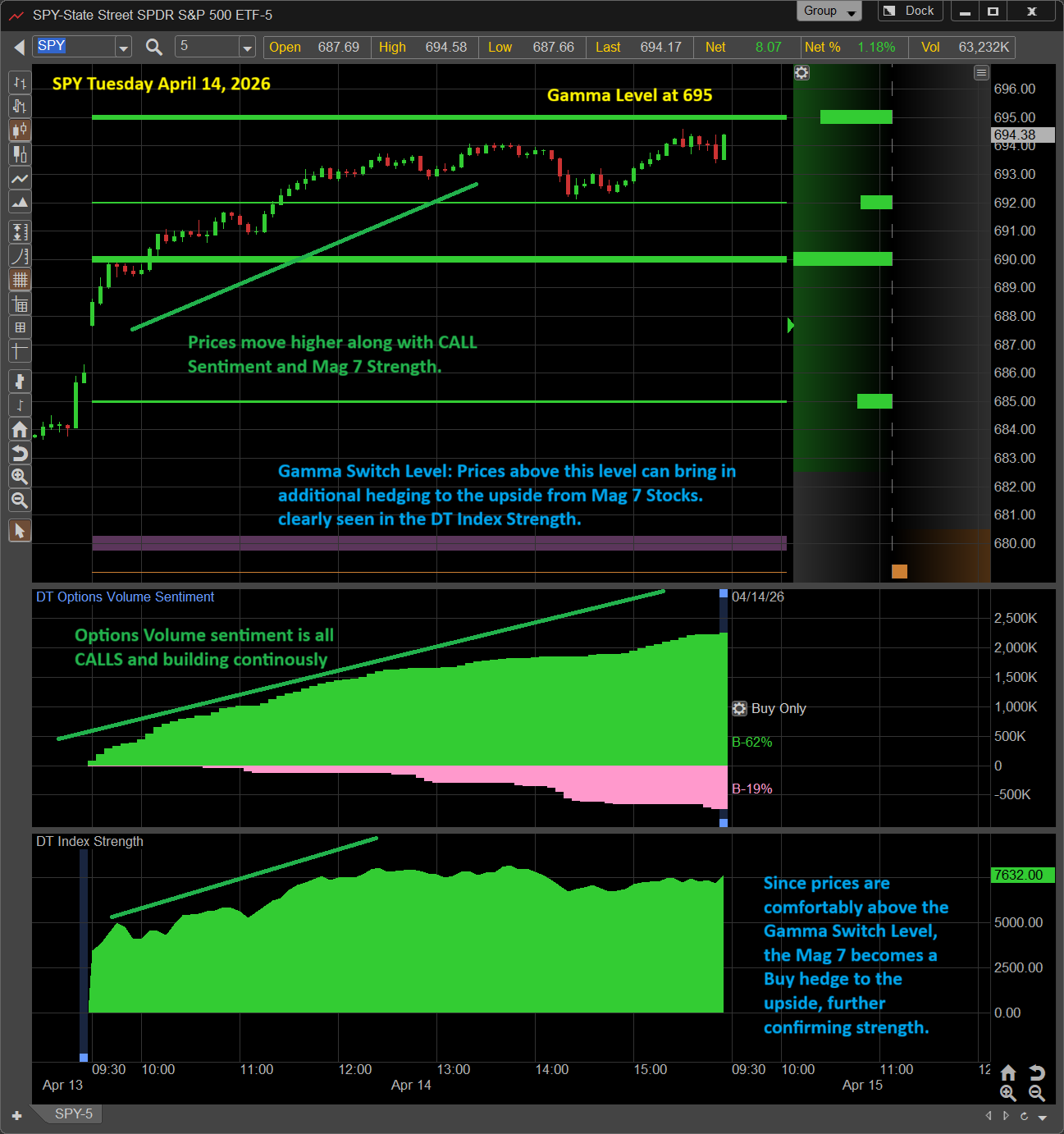
Task: Open the Group dropdown
Action: [829, 11]
